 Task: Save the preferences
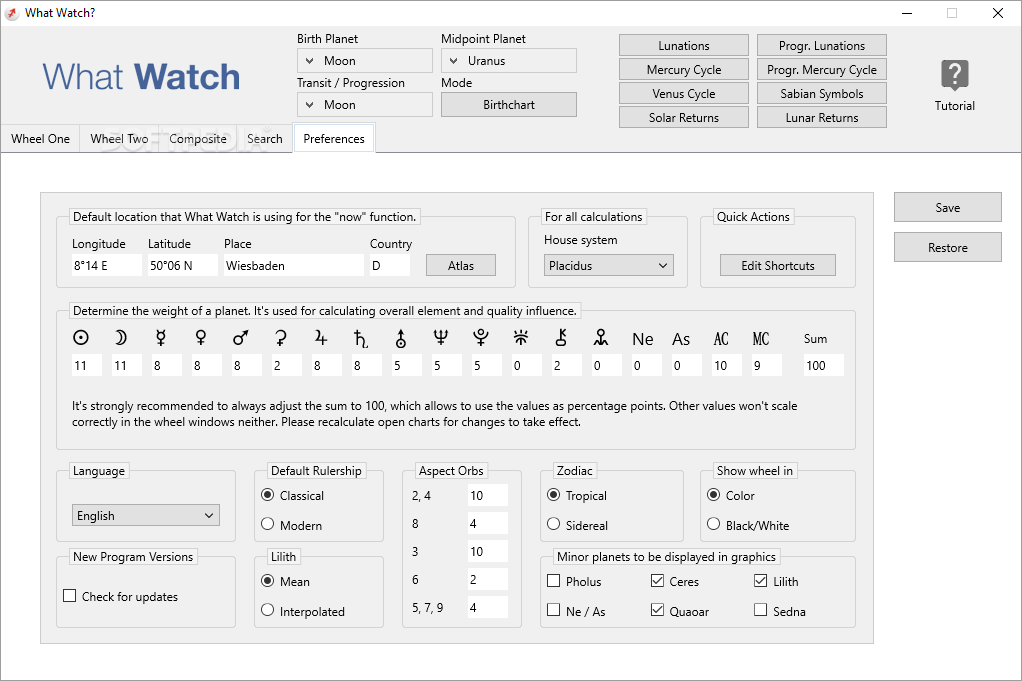point(948,207)
